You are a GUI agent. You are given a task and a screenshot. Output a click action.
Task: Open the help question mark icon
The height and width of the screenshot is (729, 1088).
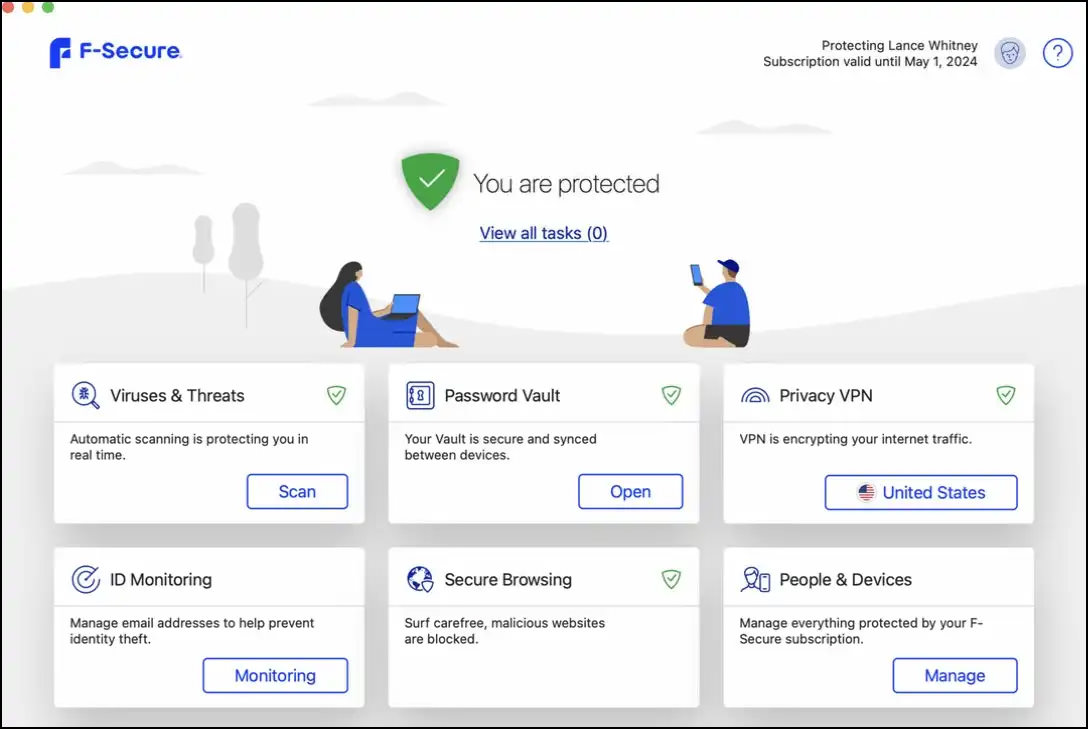[x=1057, y=53]
